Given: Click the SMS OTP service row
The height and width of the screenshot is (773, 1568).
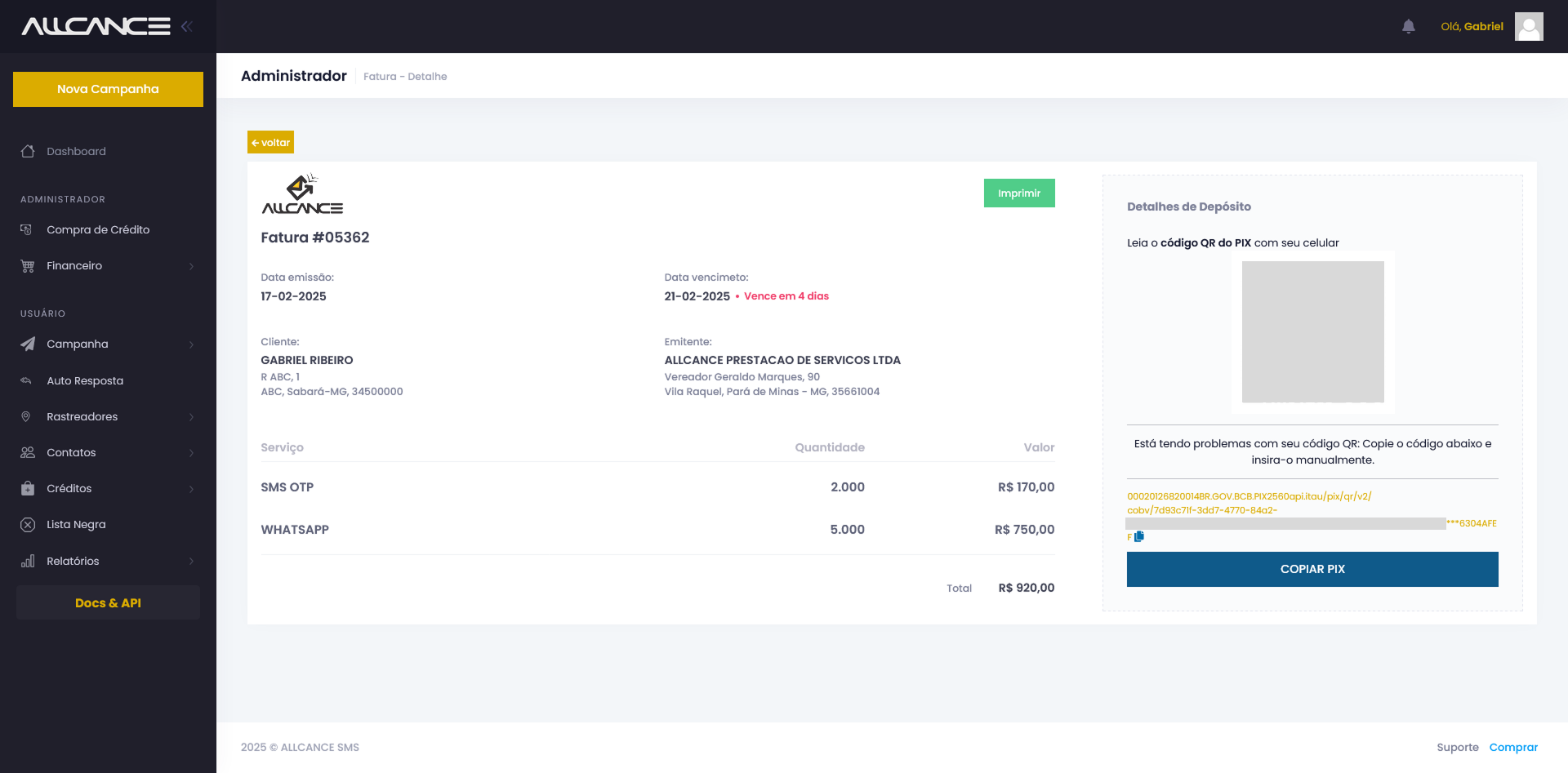Looking at the screenshot, I should point(657,487).
